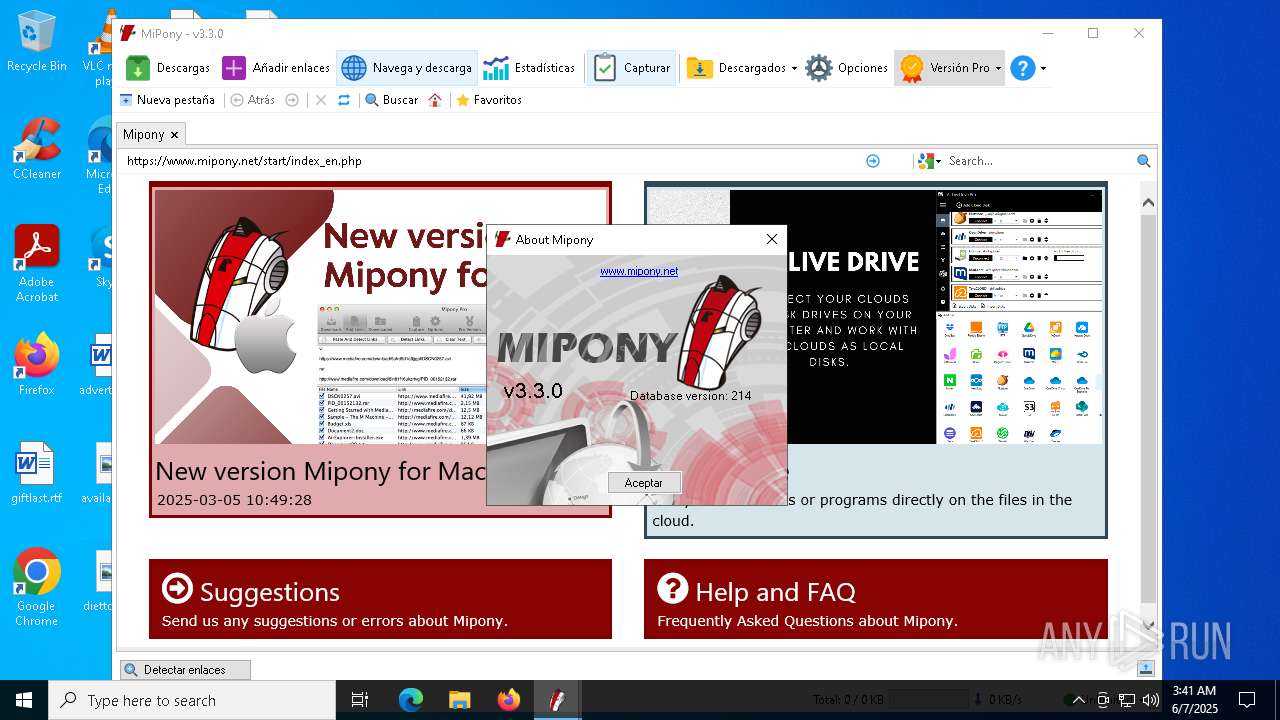1280x720 pixels.
Task: Click Buscar search button
Action: pos(391,100)
